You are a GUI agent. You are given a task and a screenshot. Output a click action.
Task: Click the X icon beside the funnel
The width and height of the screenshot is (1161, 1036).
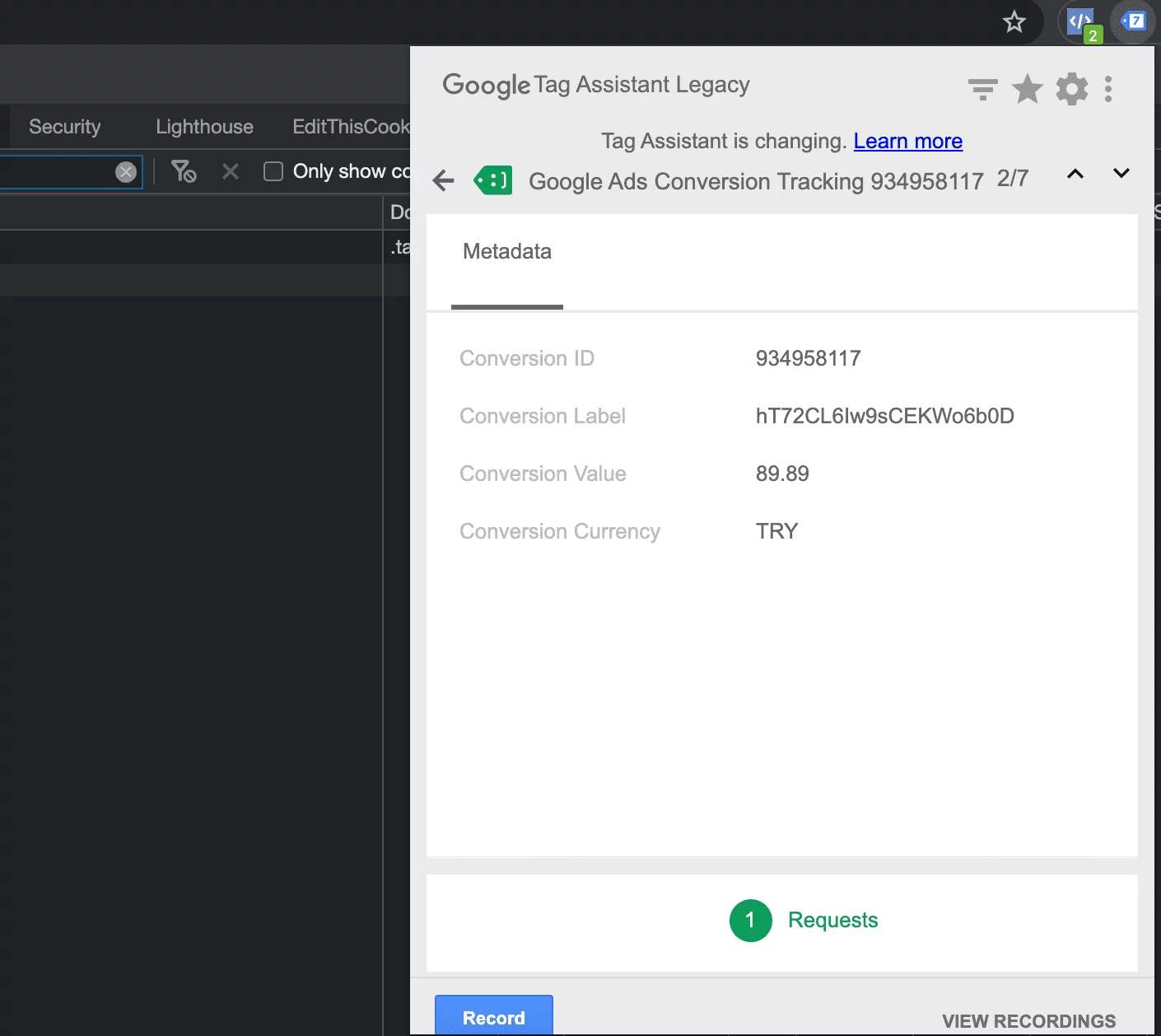click(x=231, y=171)
